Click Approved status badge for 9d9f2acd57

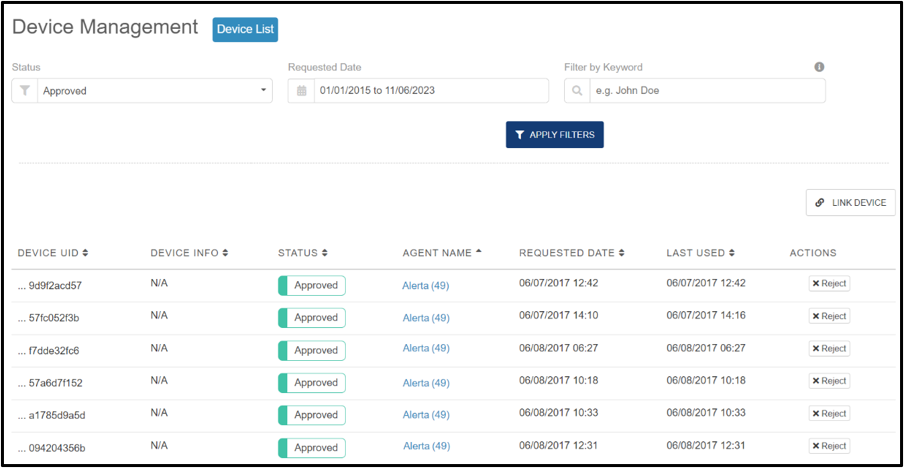tap(312, 285)
